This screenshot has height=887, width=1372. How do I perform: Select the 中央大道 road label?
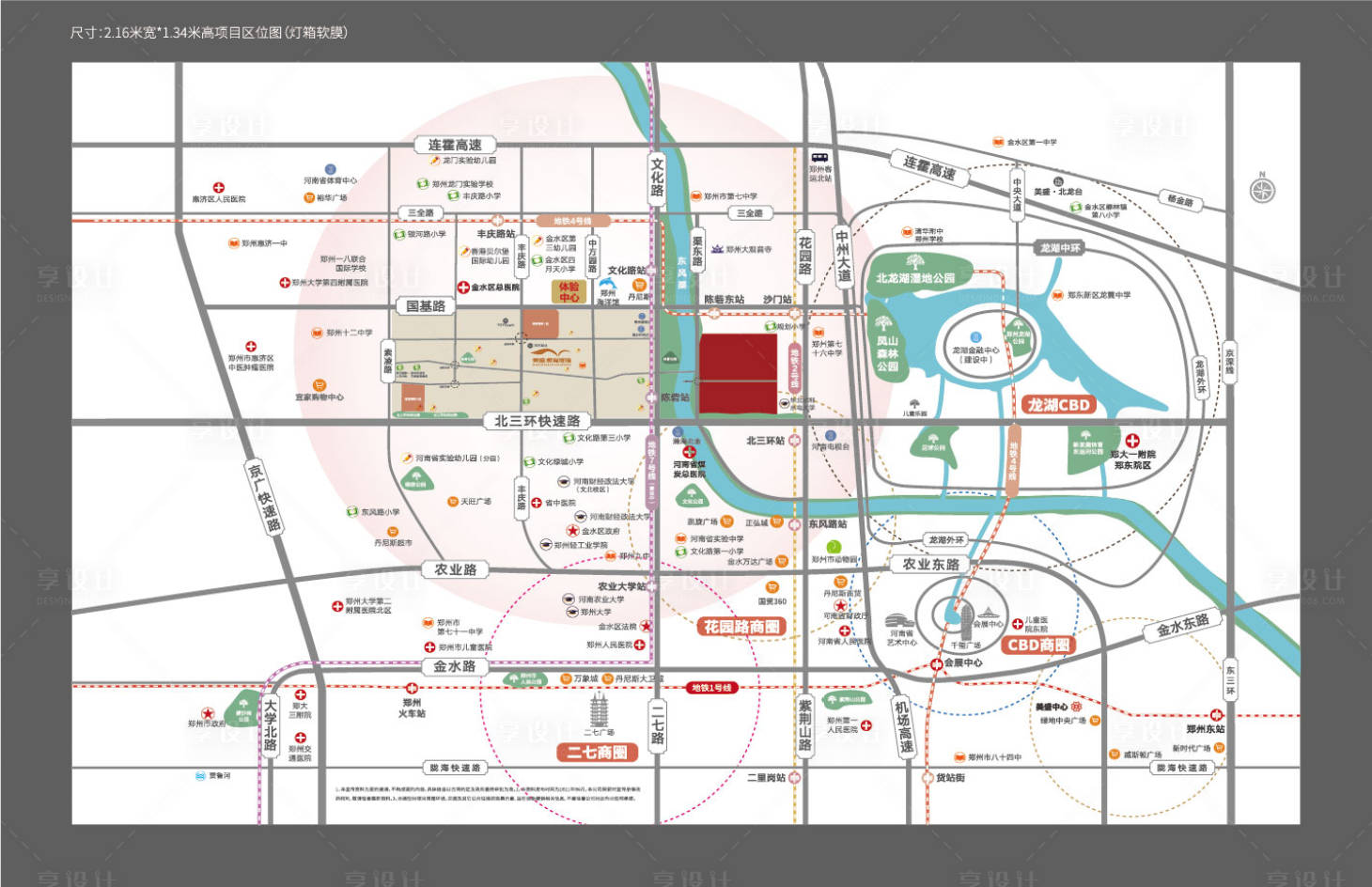(1017, 194)
